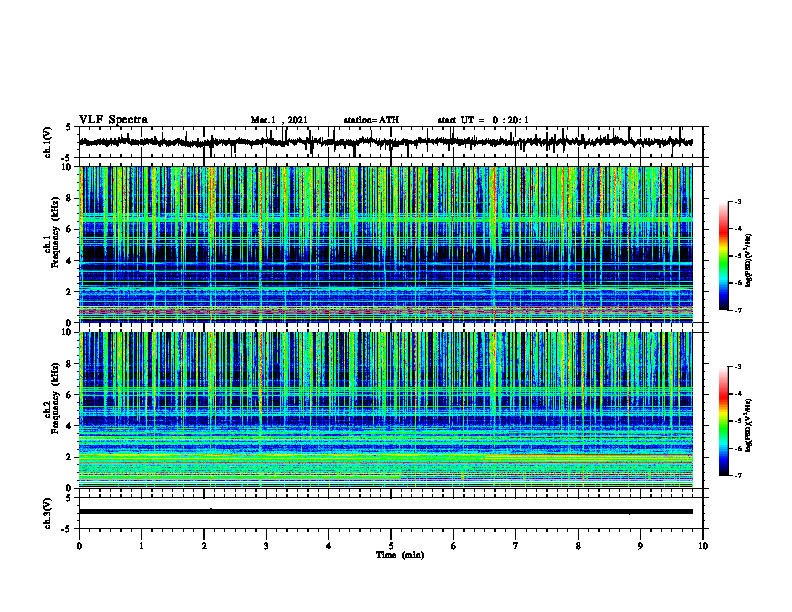This screenshot has width=792, height=612.
Task: Click time axis tick label "8"
Action: (578, 546)
